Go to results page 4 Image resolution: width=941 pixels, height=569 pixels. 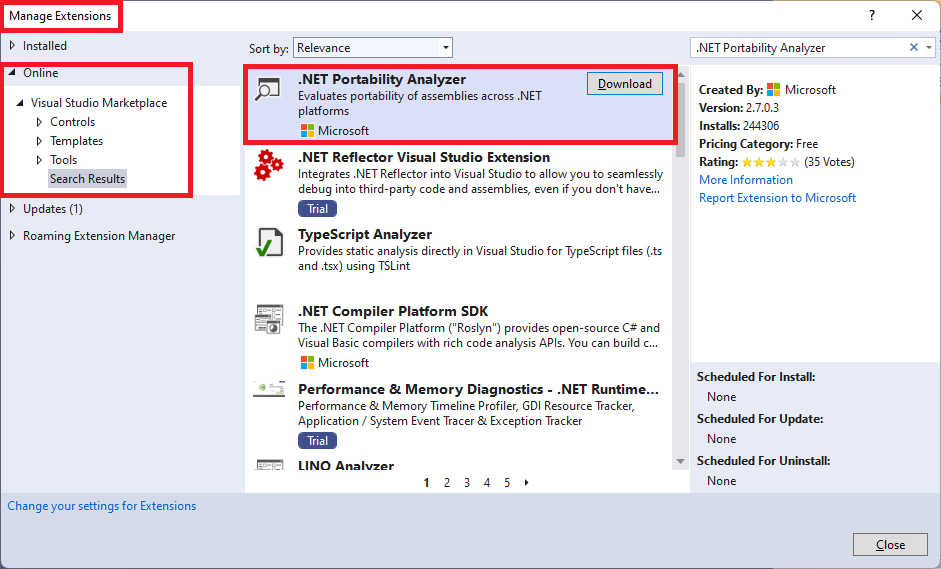487,483
